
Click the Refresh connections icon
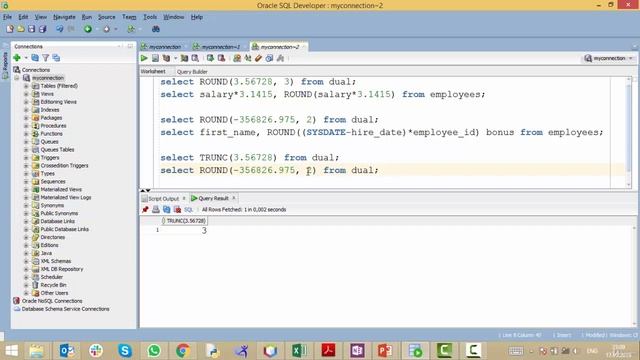point(35,58)
